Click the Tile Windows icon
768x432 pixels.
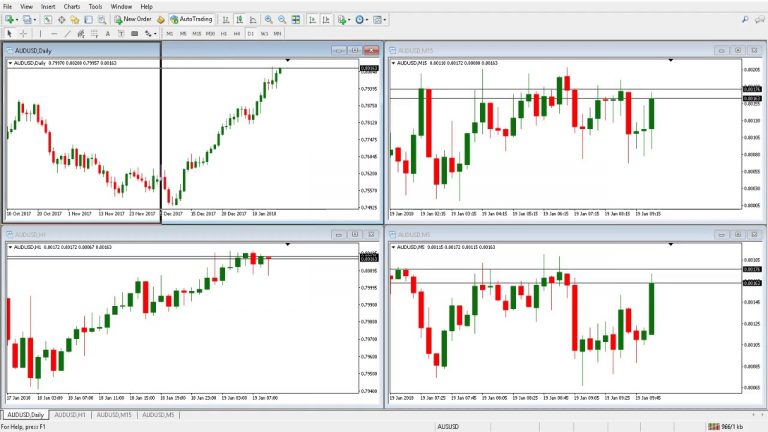pyautogui.click(x=297, y=19)
